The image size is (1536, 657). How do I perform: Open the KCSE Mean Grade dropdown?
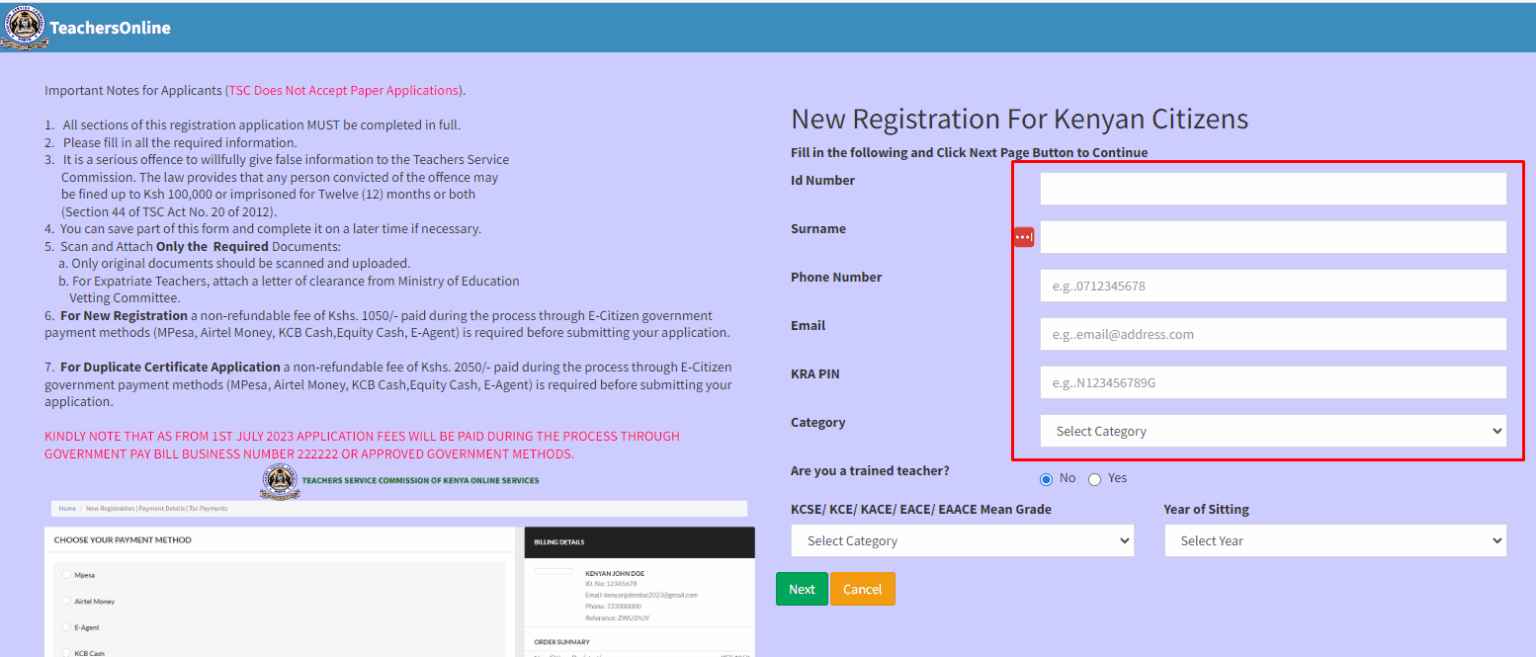tap(962, 540)
